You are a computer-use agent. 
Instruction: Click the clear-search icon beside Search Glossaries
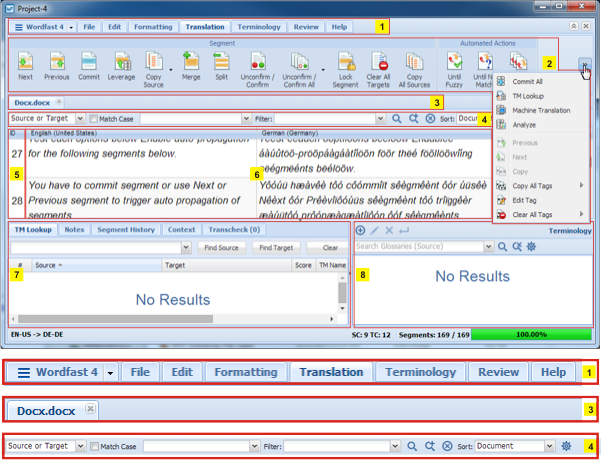(517, 246)
